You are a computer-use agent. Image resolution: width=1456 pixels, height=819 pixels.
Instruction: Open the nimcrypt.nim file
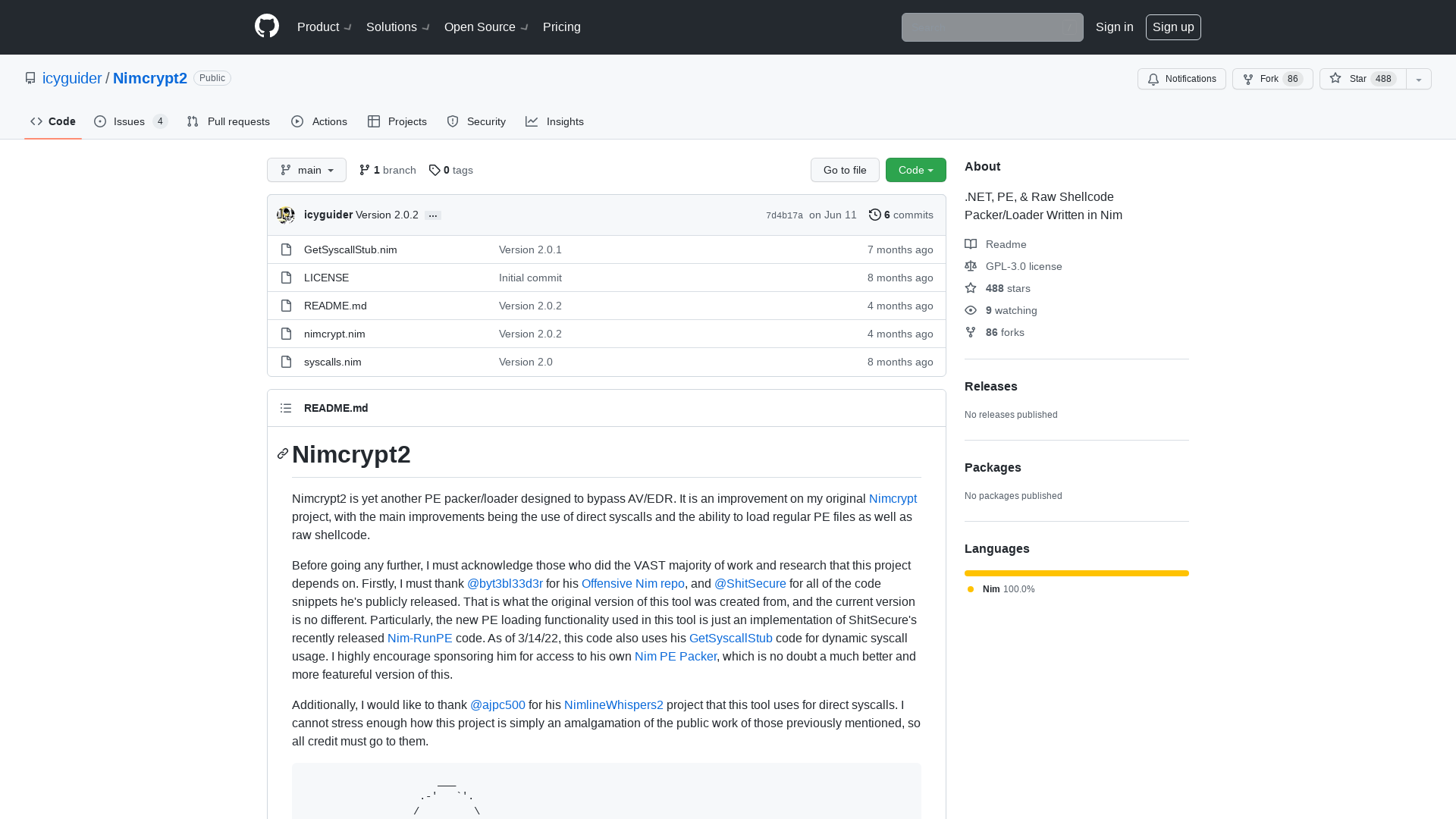click(x=334, y=334)
